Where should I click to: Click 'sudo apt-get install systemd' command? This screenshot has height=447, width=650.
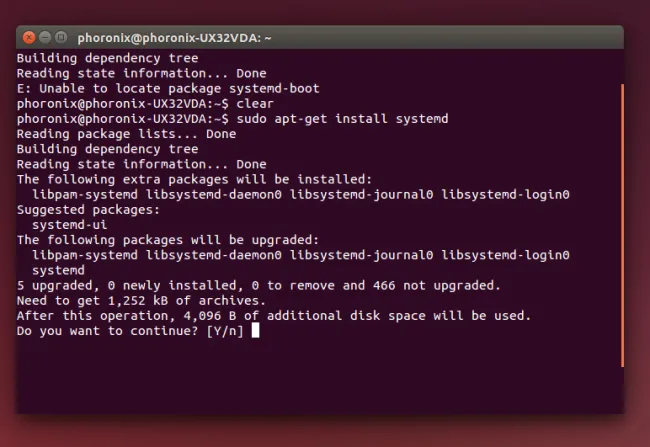coord(342,119)
